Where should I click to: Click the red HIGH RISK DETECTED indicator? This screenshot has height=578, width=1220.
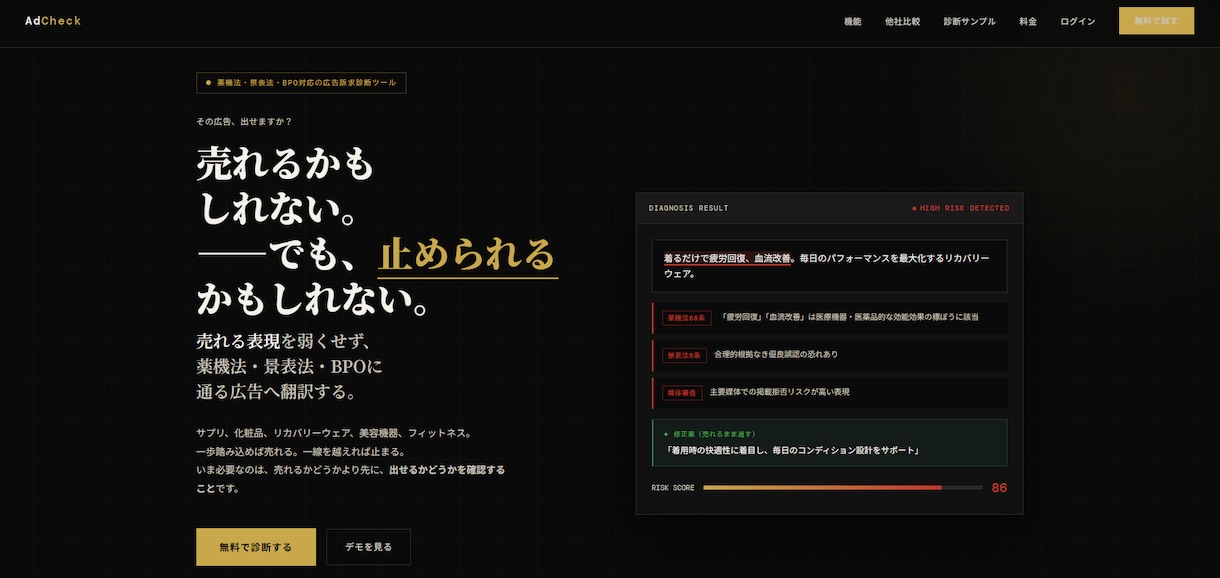pos(960,208)
